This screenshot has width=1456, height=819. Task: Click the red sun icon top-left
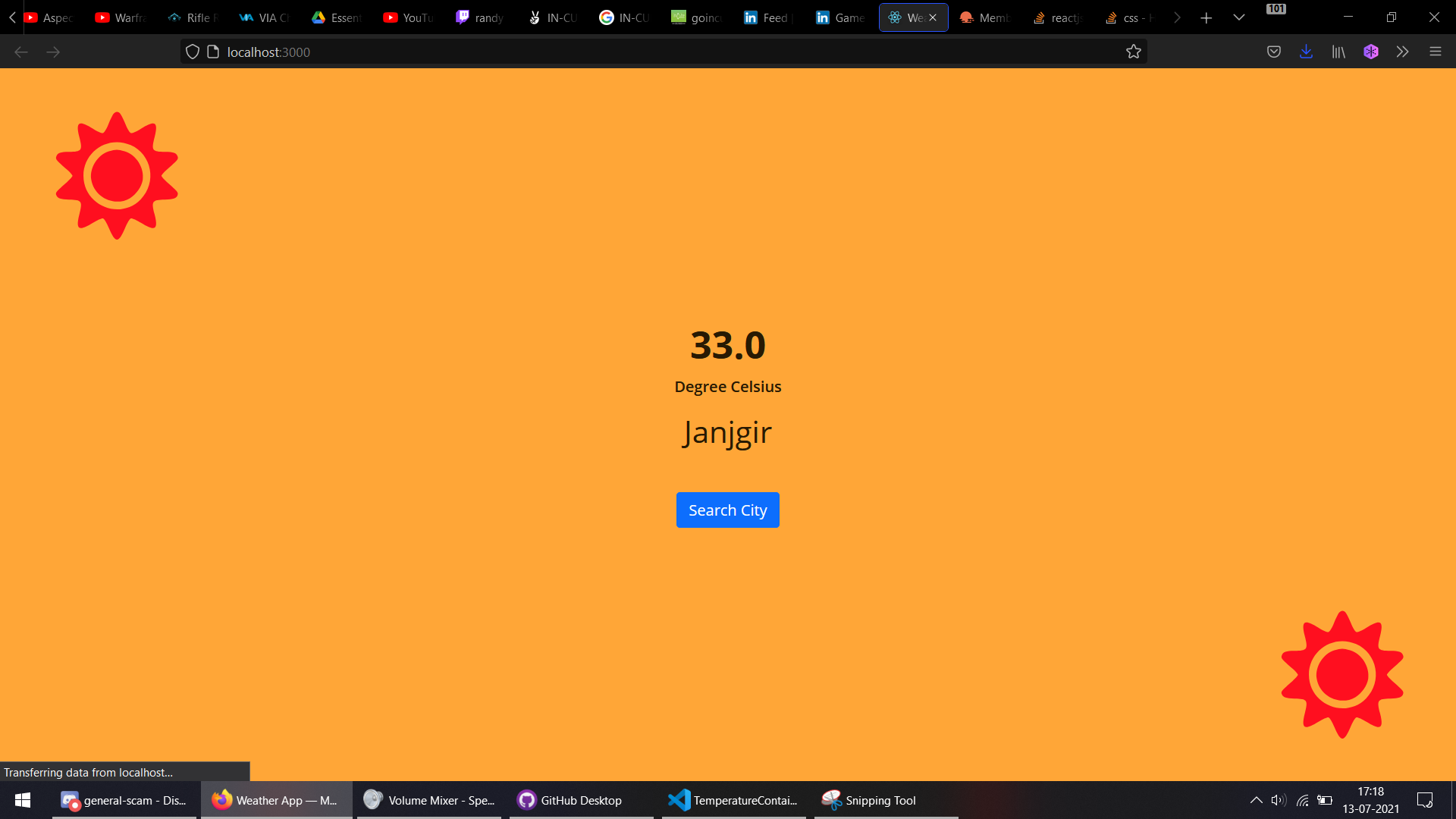(117, 176)
